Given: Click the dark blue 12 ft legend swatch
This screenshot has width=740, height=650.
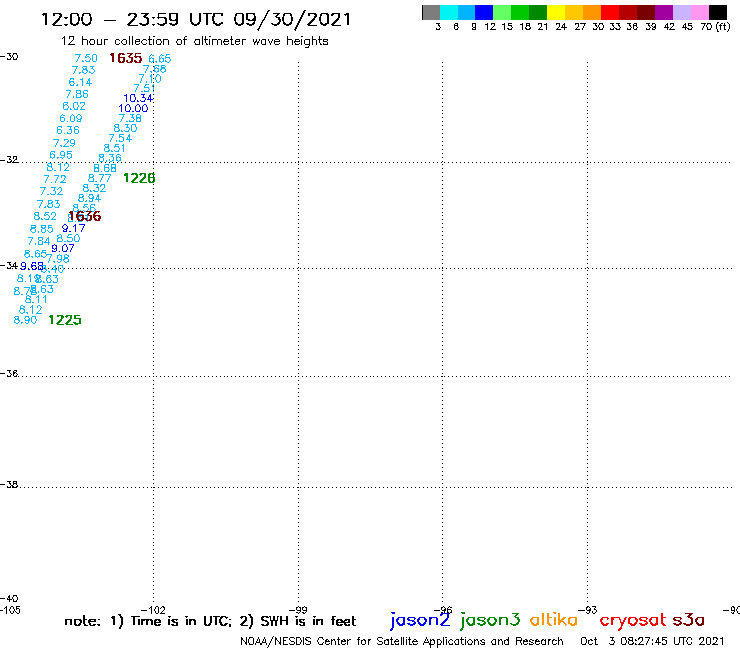Looking at the screenshot, I should click(x=484, y=12).
